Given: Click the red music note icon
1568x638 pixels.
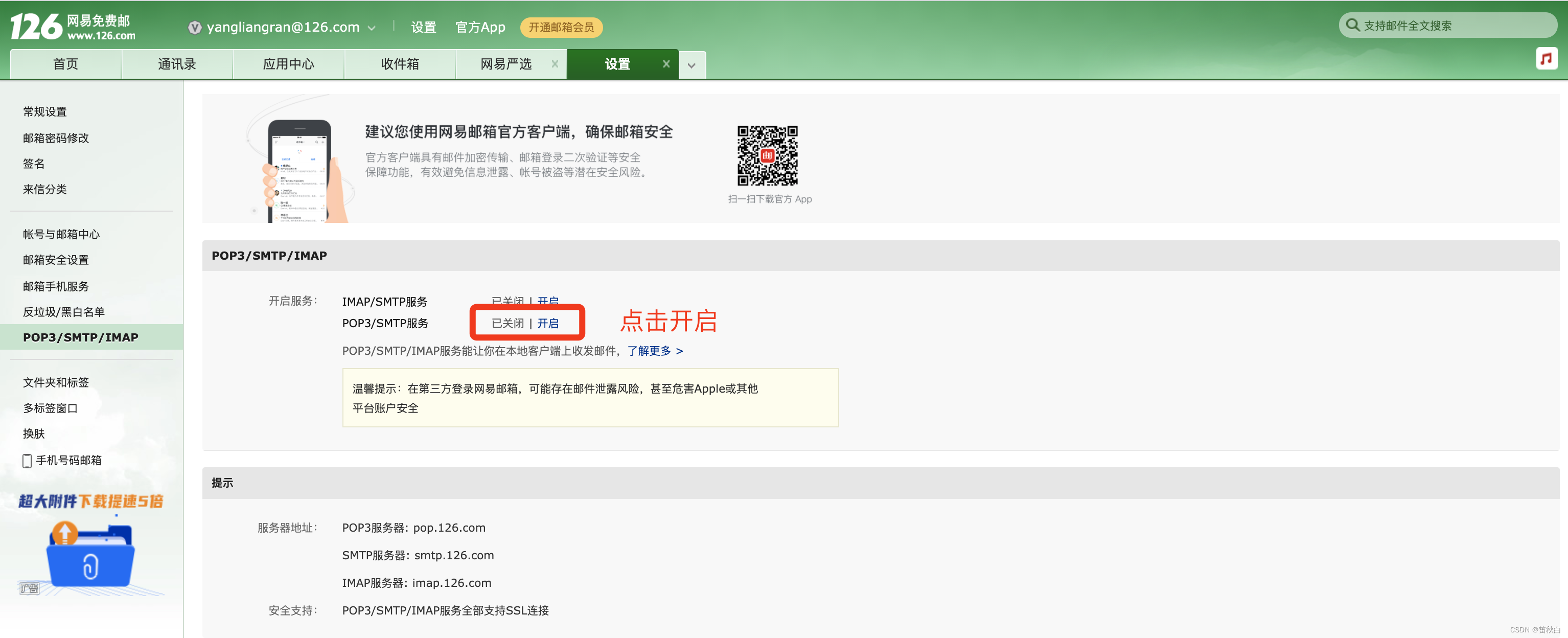Looking at the screenshot, I should pos(1546,58).
